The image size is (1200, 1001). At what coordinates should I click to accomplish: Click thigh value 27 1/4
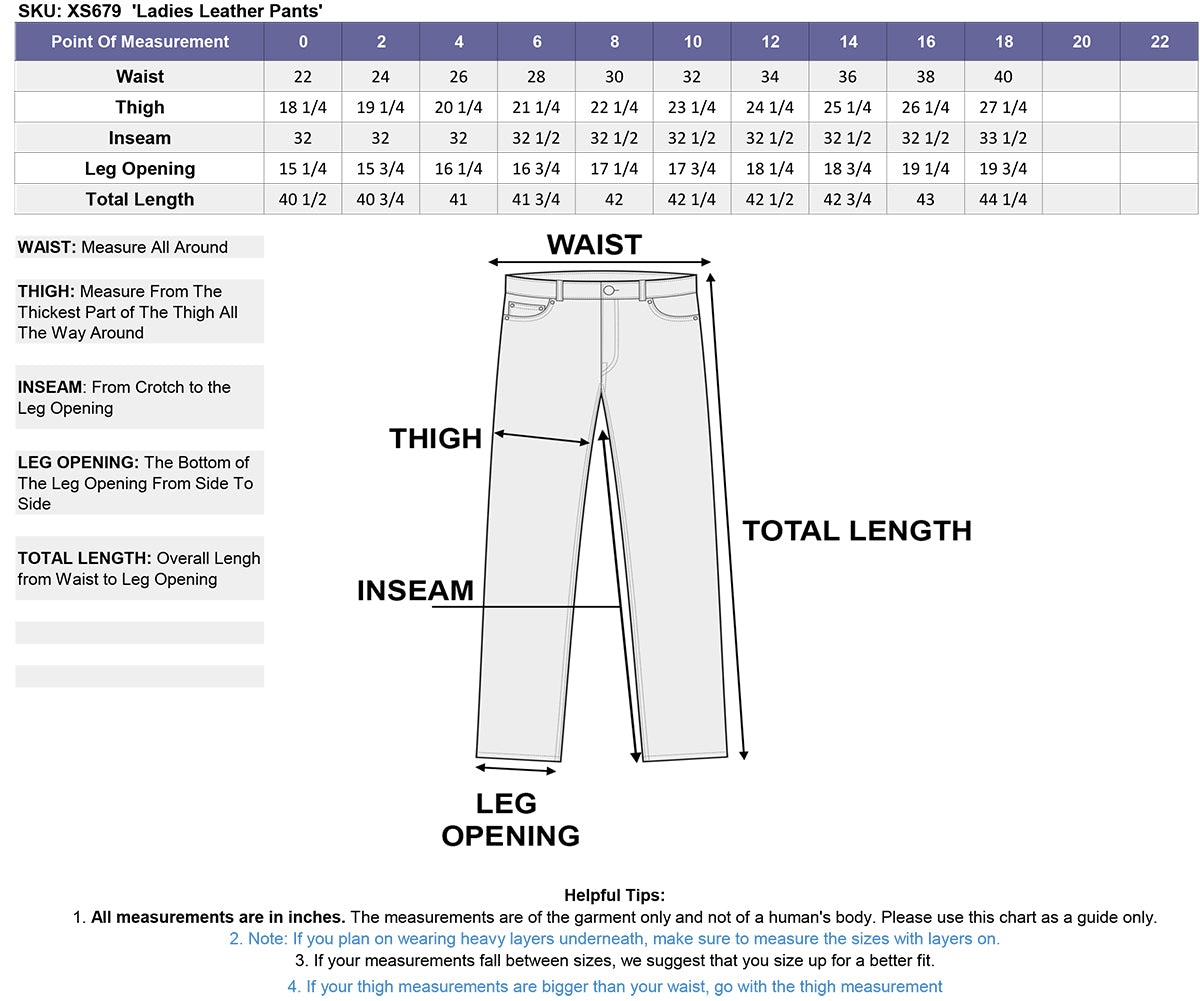pos(1004,108)
